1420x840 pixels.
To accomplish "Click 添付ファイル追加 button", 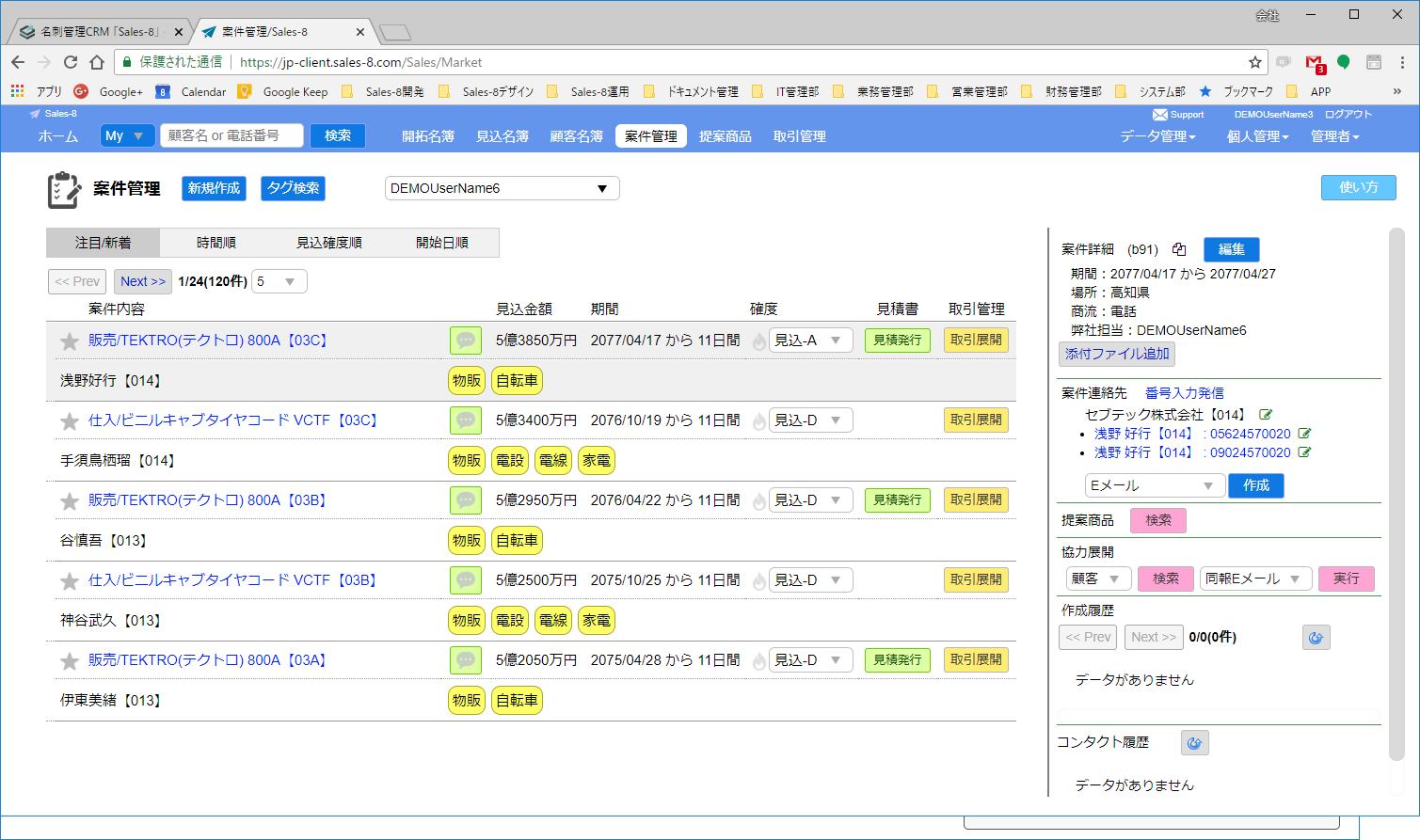I will click(x=1117, y=354).
